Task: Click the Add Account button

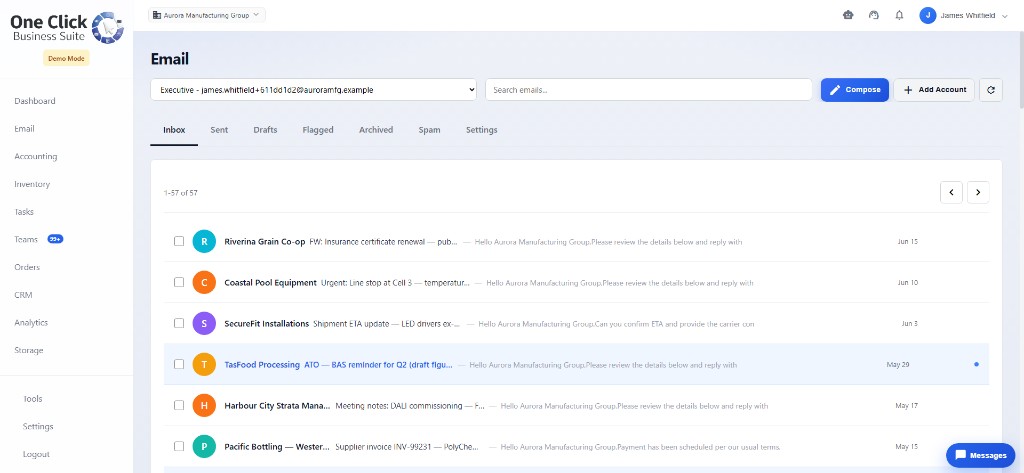Action: pyautogui.click(x=935, y=90)
